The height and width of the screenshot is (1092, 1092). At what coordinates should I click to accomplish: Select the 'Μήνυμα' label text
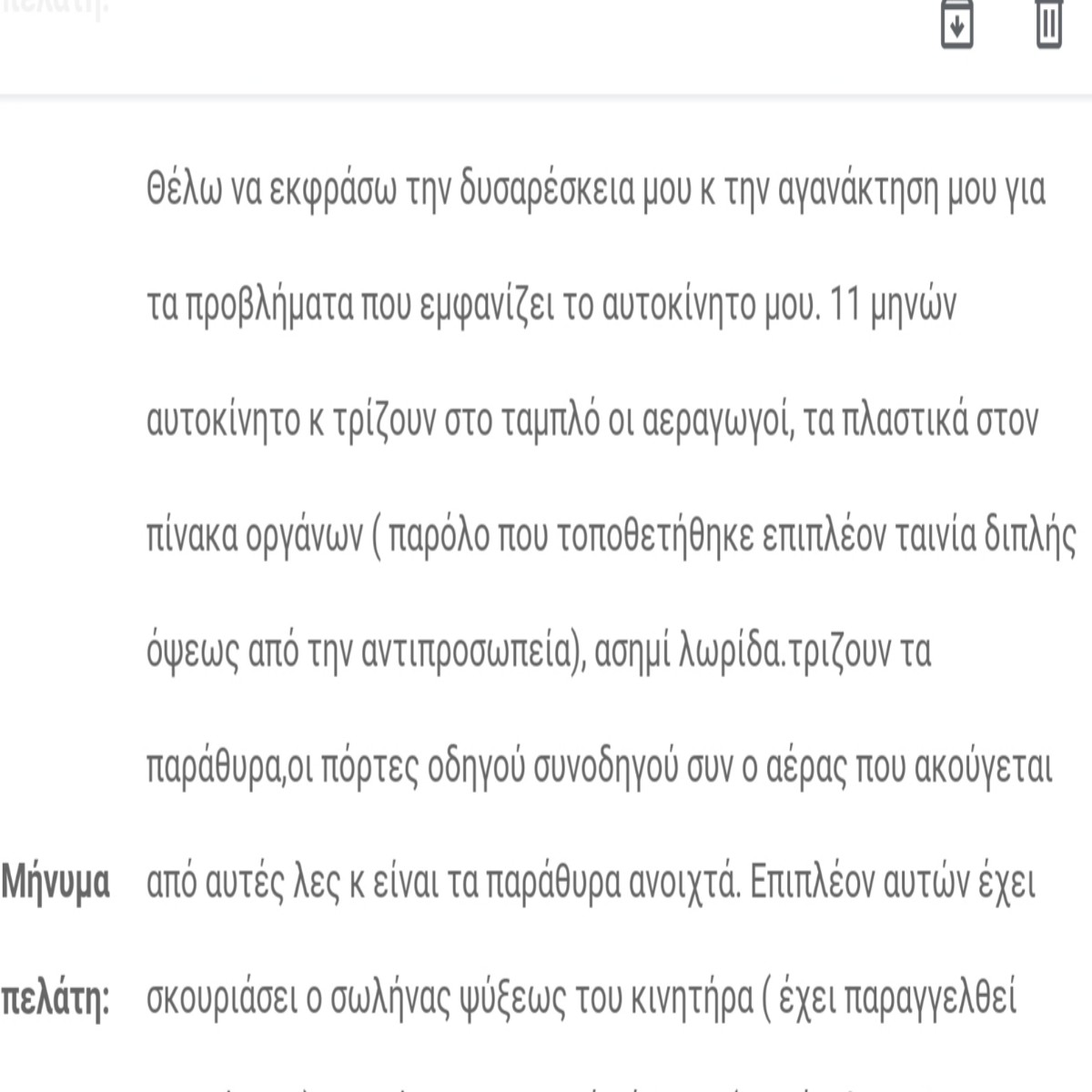56,884
